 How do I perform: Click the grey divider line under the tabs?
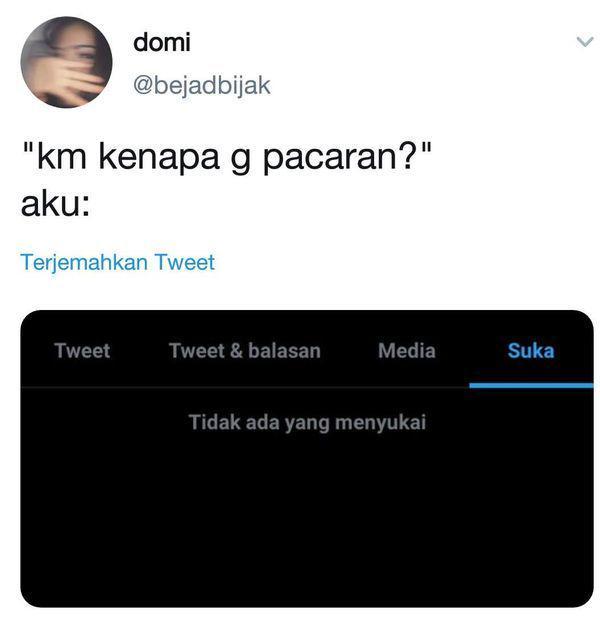point(245,387)
